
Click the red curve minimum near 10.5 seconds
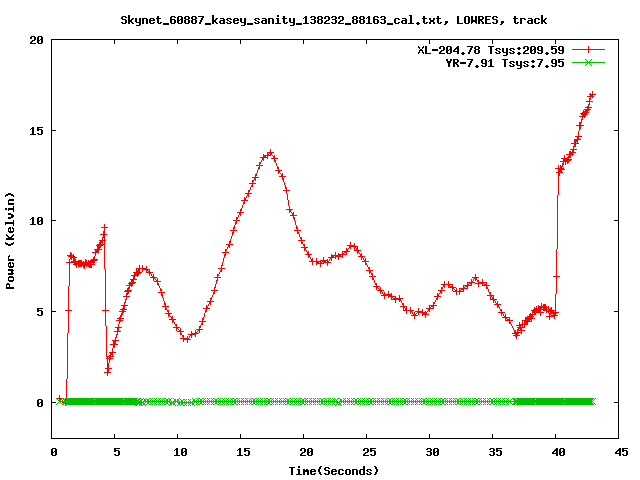coord(186,339)
